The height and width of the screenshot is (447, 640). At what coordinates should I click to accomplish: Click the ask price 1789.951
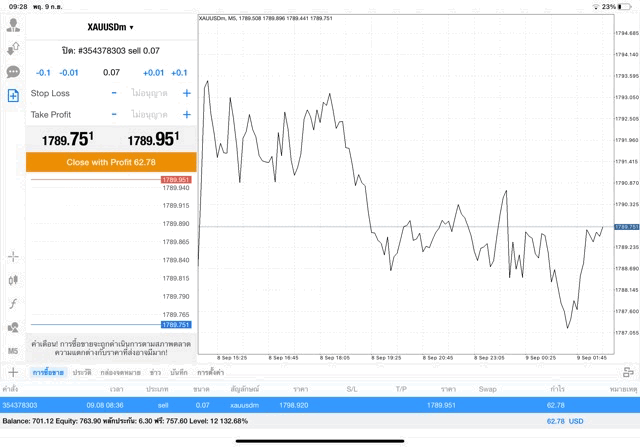click(x=153, y=139)
